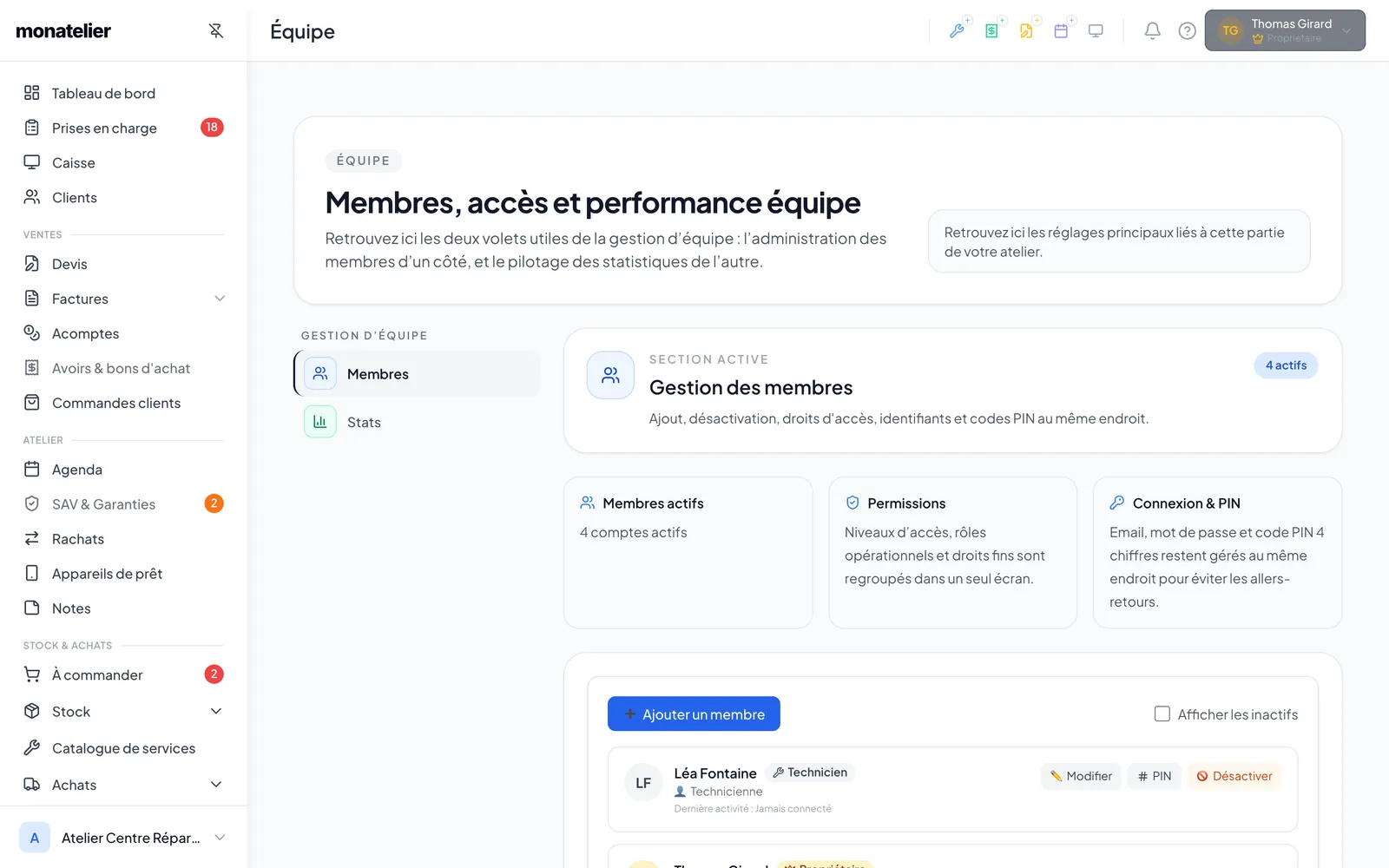Click the Connexion & PIN card title
Image resolution: width=1389 pixels, height=868 pixels.
[1187, 503]
